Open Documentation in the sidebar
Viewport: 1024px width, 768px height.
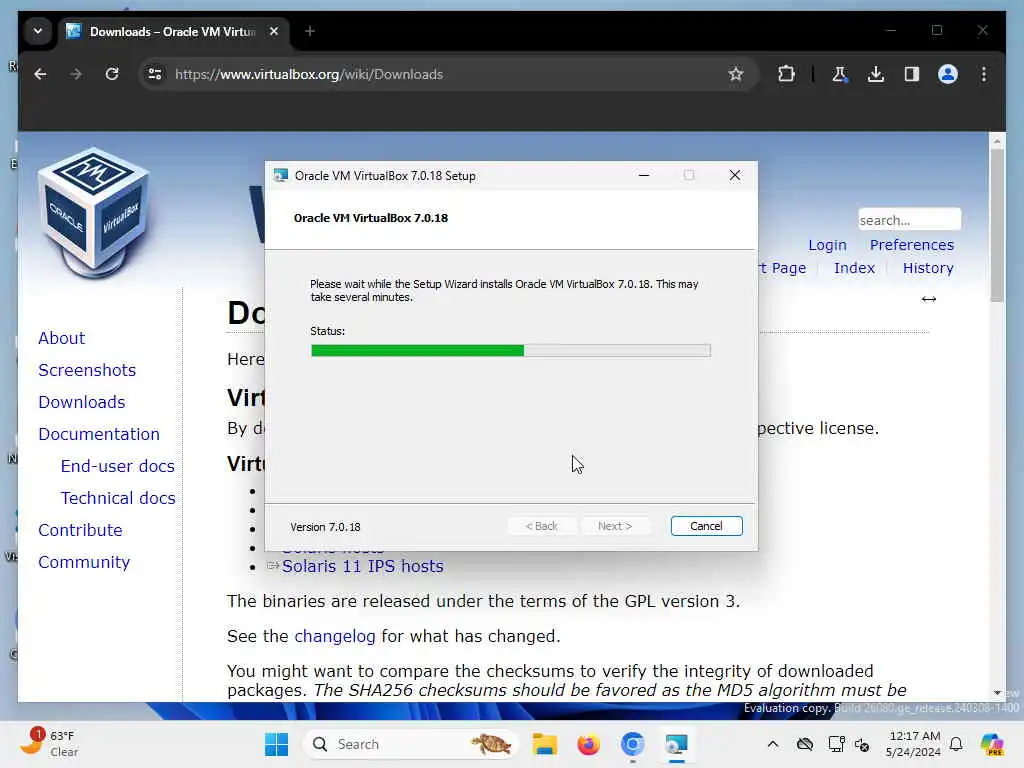pyautogui.click(x=99, y=434)
